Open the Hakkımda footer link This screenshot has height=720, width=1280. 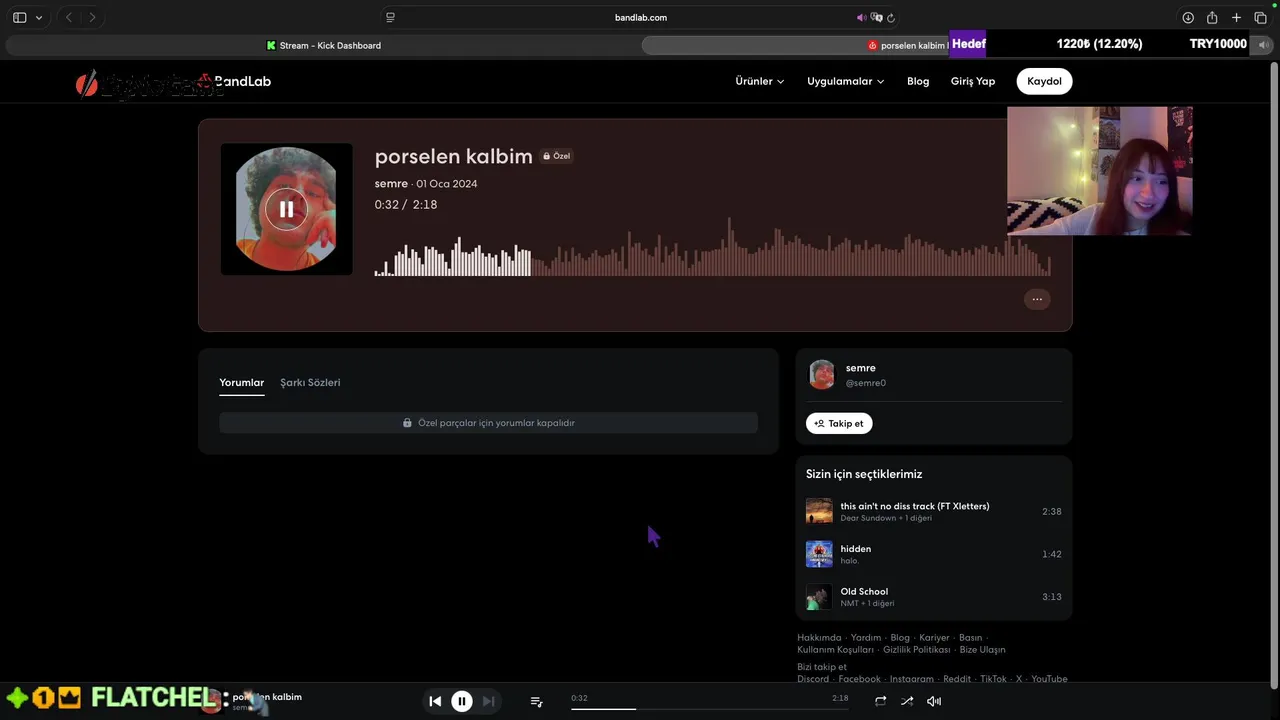point(819,638)
